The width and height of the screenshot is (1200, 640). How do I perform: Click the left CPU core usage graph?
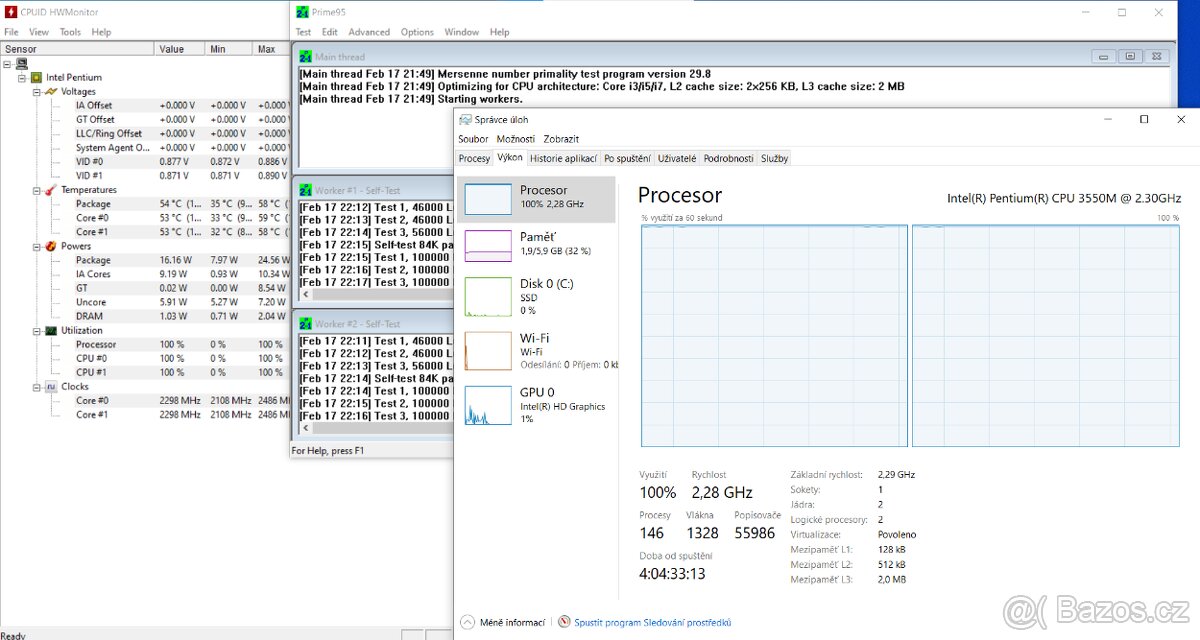(775, 336)
